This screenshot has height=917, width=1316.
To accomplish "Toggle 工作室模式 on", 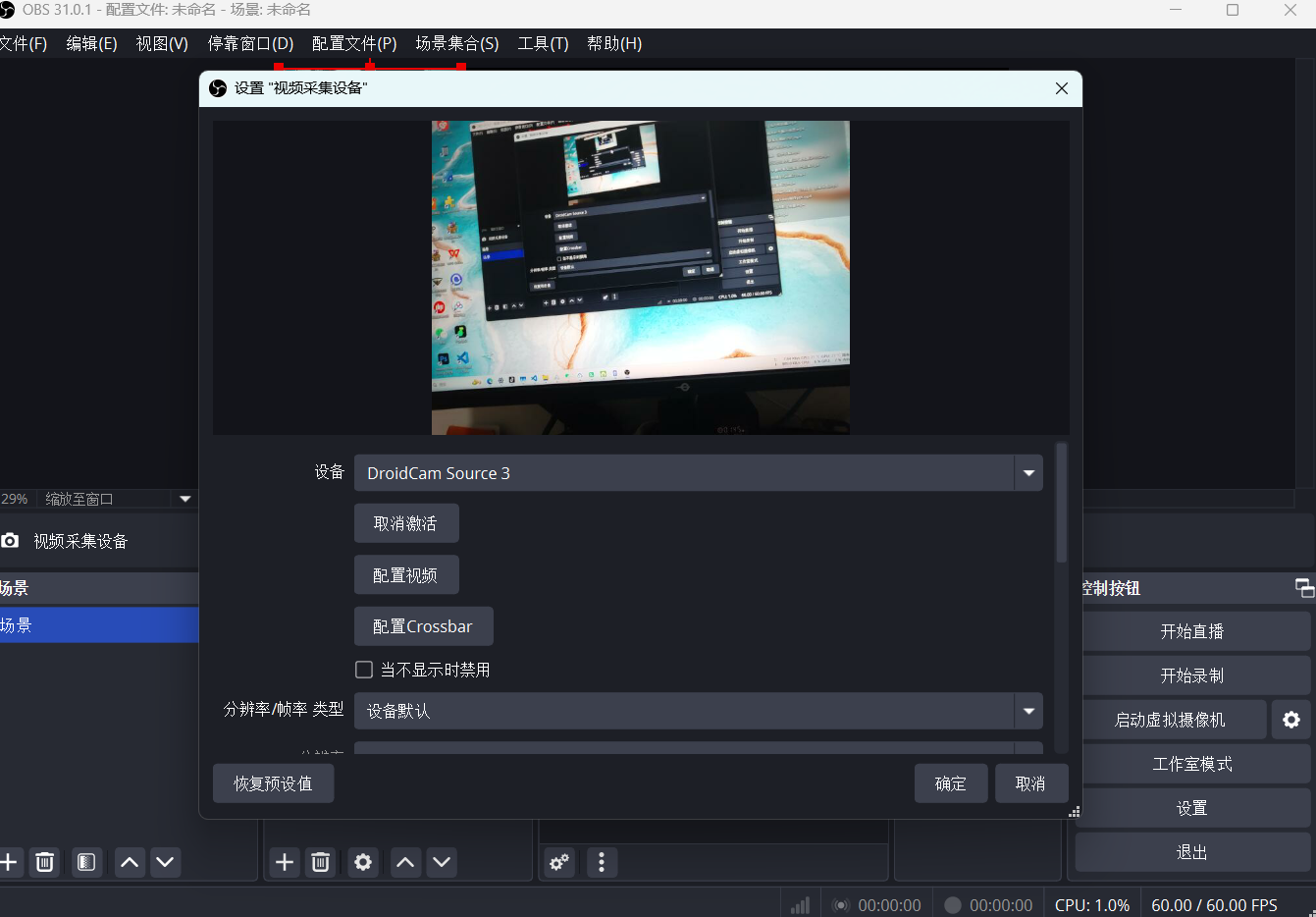I will click(x=1191, y=763).
